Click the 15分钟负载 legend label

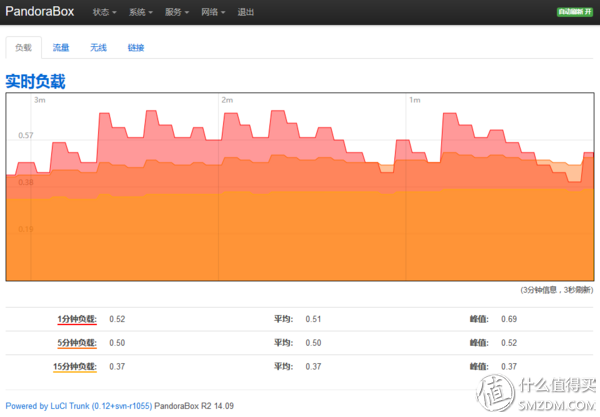75,367
